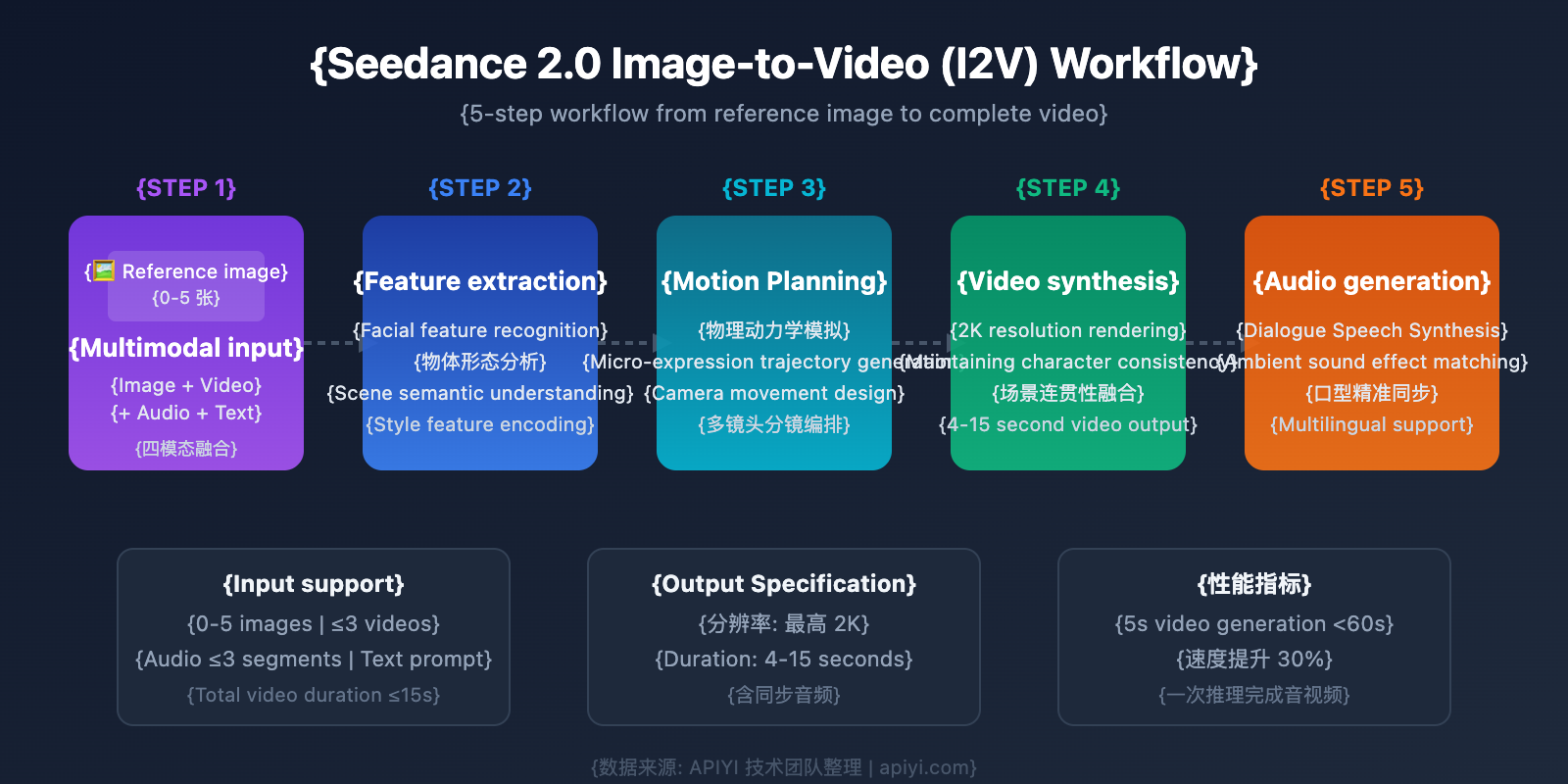The width and height of the screenshot is (1568, 784).
Task: Select the 物理动力学模拟 line
Action: pyautogui.click(x=774, y=330)
